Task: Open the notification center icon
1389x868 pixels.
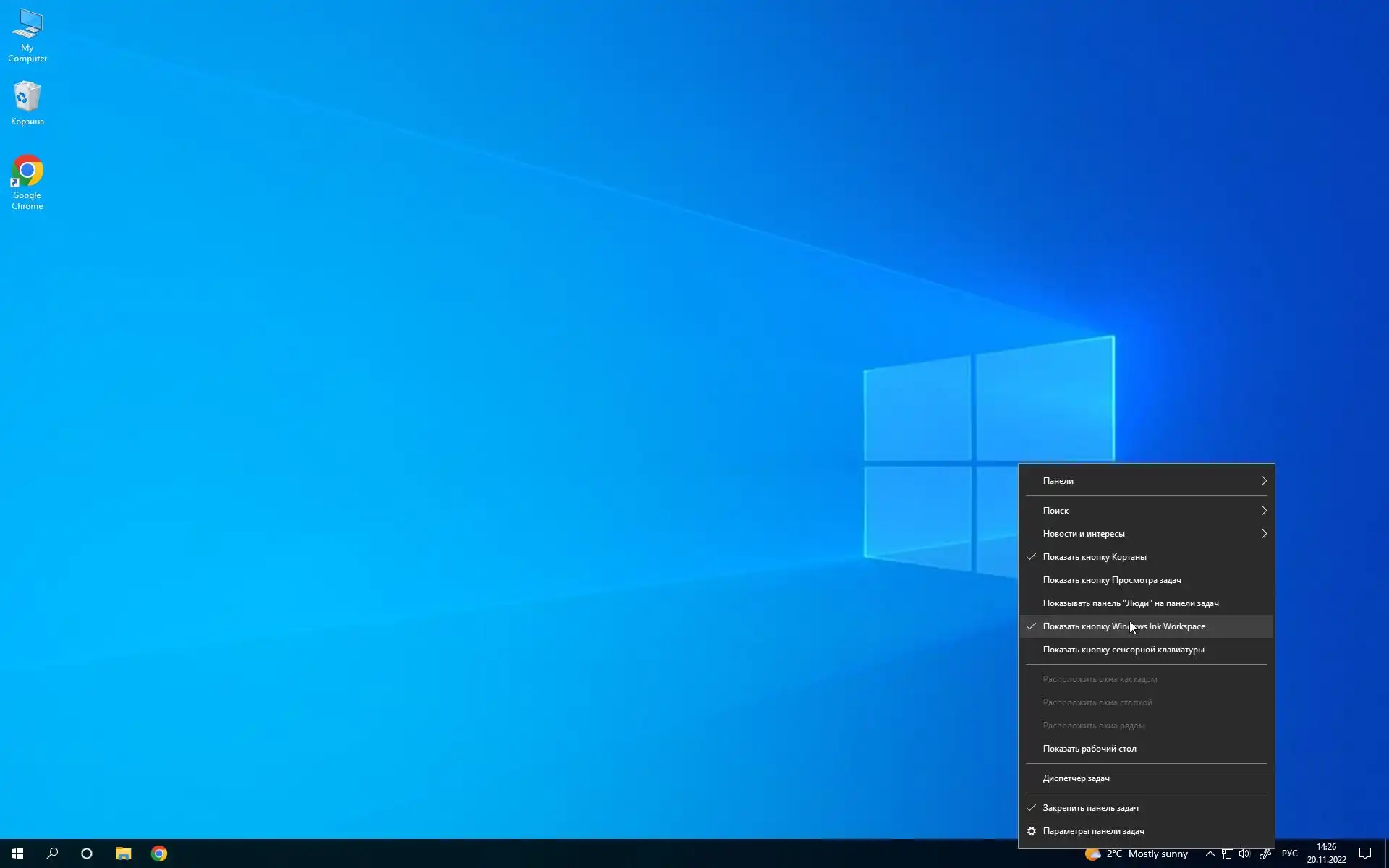Action: [x=1365, y=854]
